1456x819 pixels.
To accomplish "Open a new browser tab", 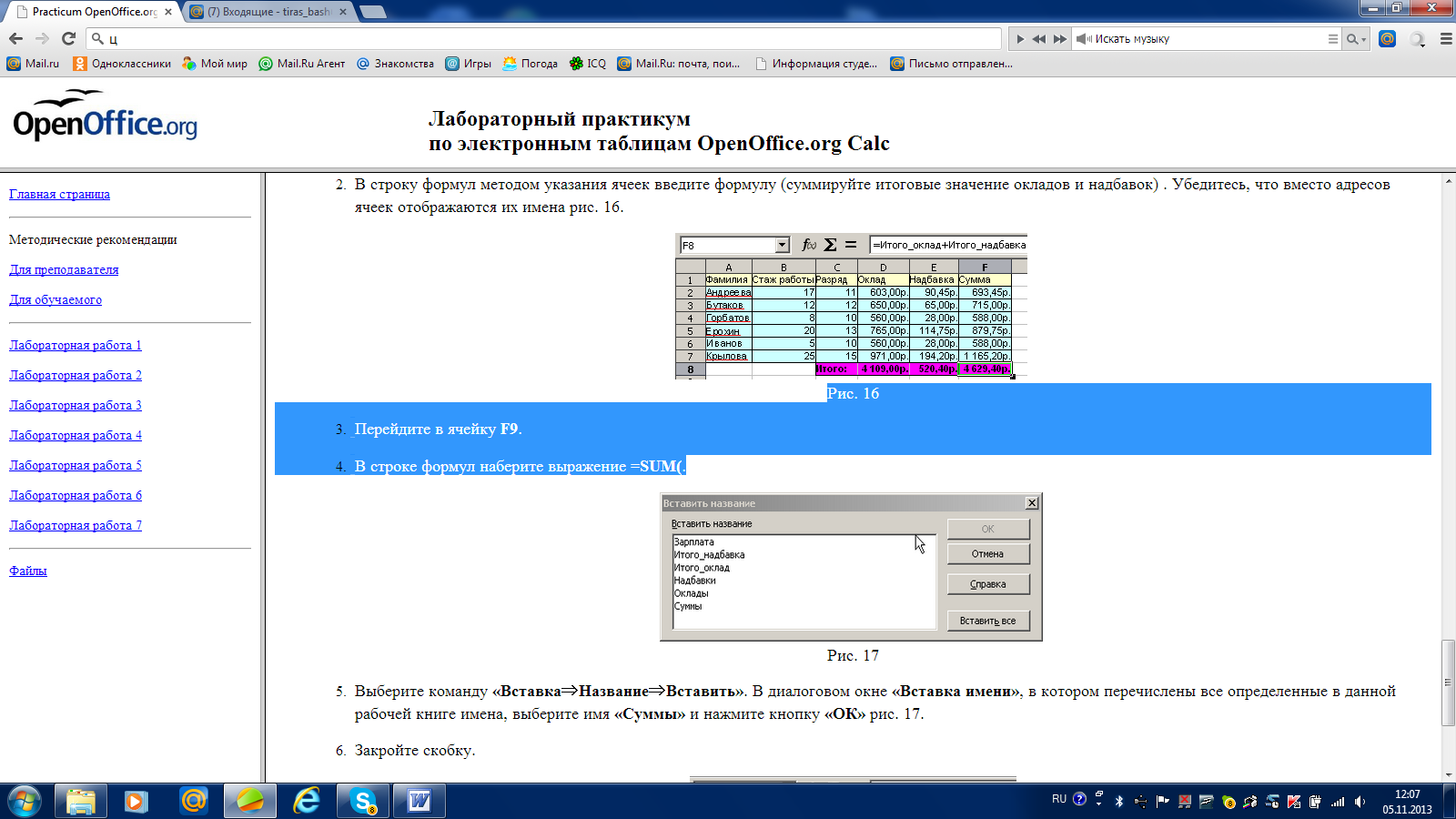I will [x=373, y=12].
